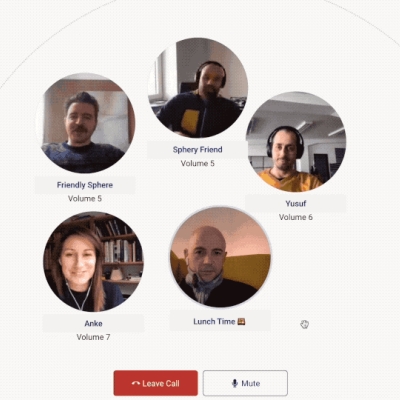Click the Sphery Friend name label
This screenshot has height=400, width=400.
198,150
